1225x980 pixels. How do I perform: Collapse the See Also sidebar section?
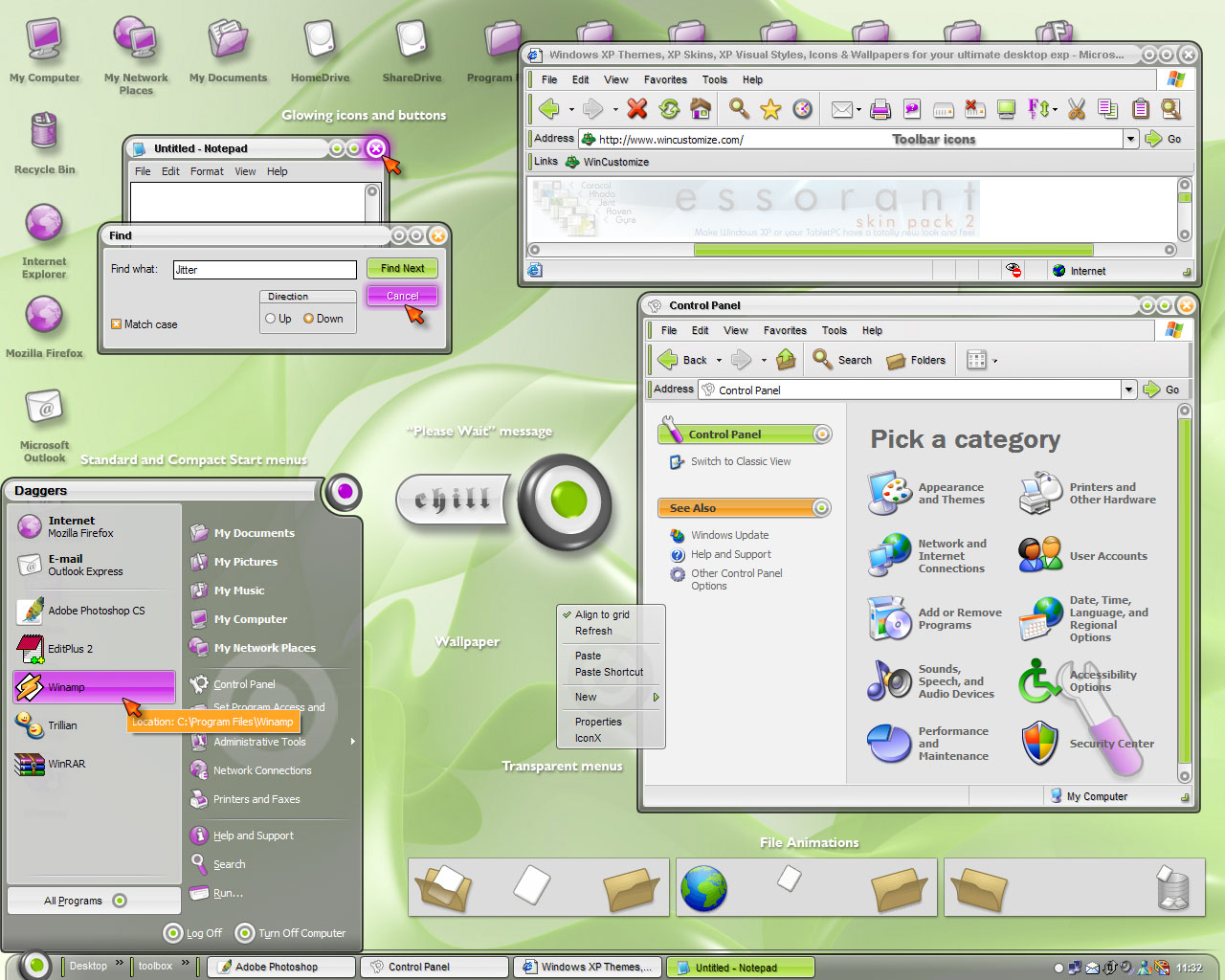coord(822,508)
